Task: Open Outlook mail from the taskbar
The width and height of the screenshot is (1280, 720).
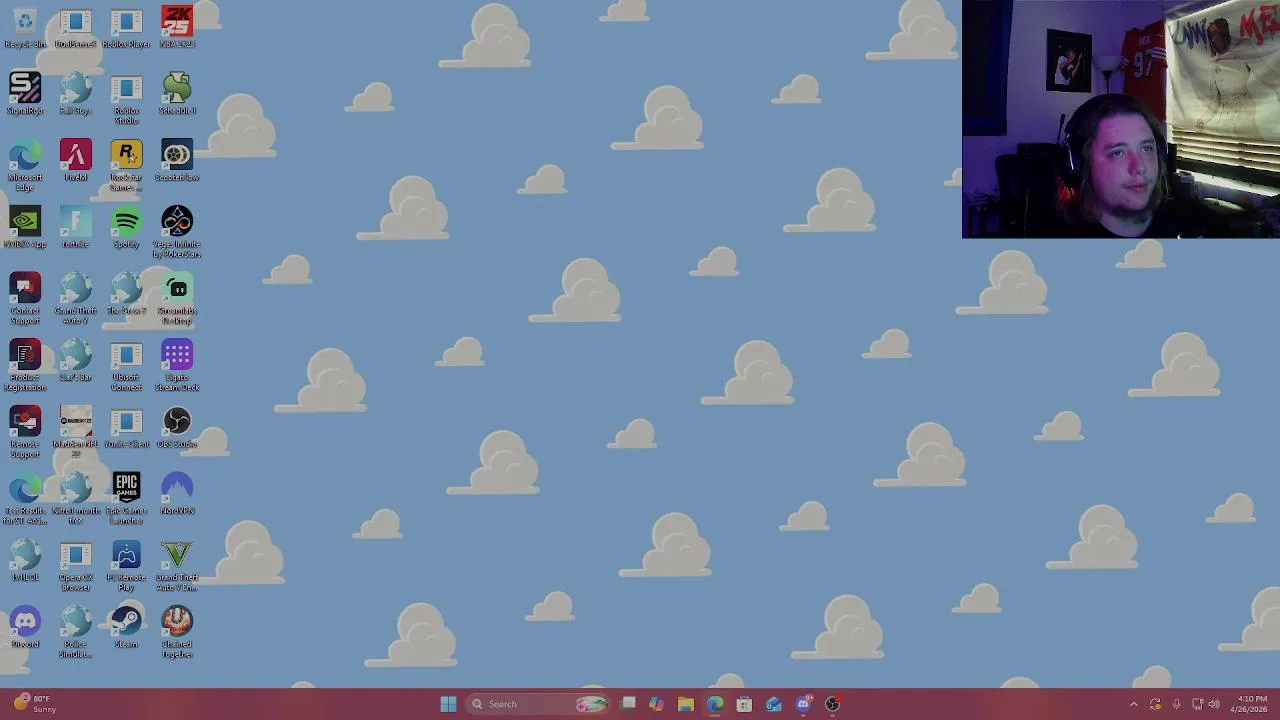Action: click(x=773, y=704)
